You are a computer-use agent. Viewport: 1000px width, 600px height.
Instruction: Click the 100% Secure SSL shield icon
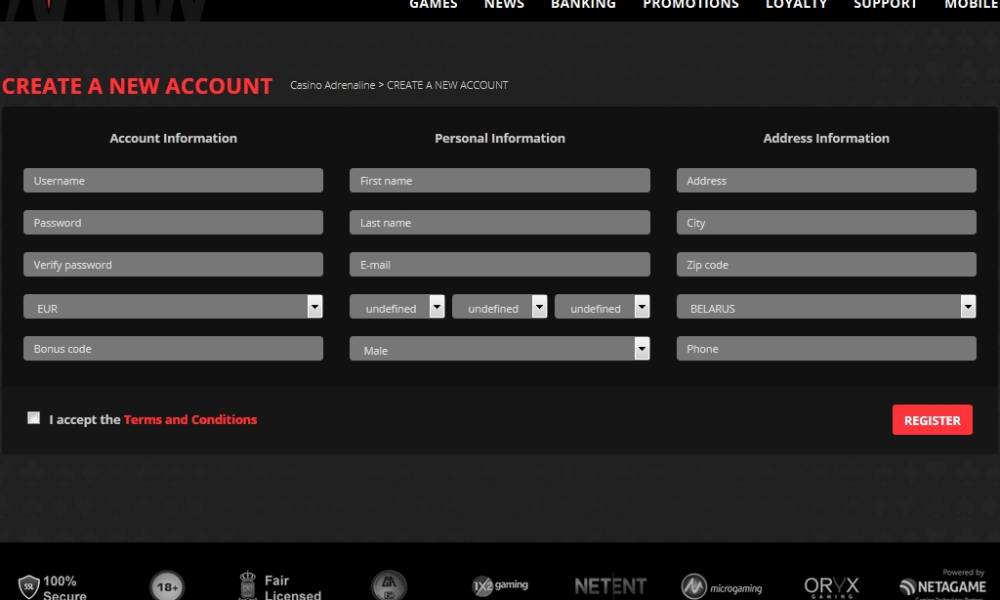coord(28,587)
